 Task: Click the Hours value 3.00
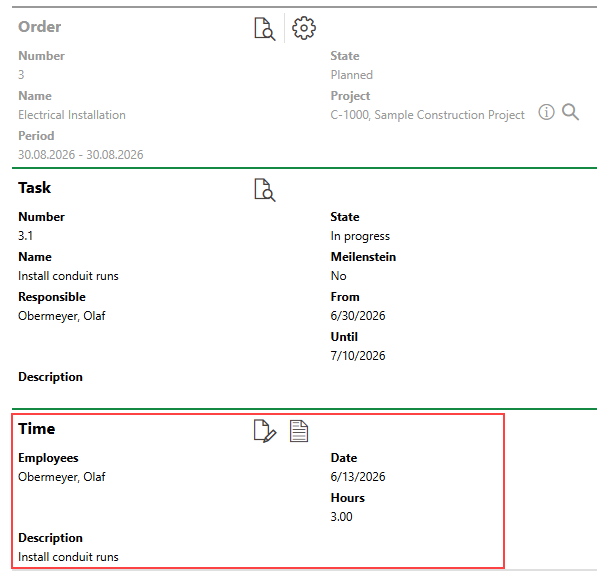click(342, 517)
